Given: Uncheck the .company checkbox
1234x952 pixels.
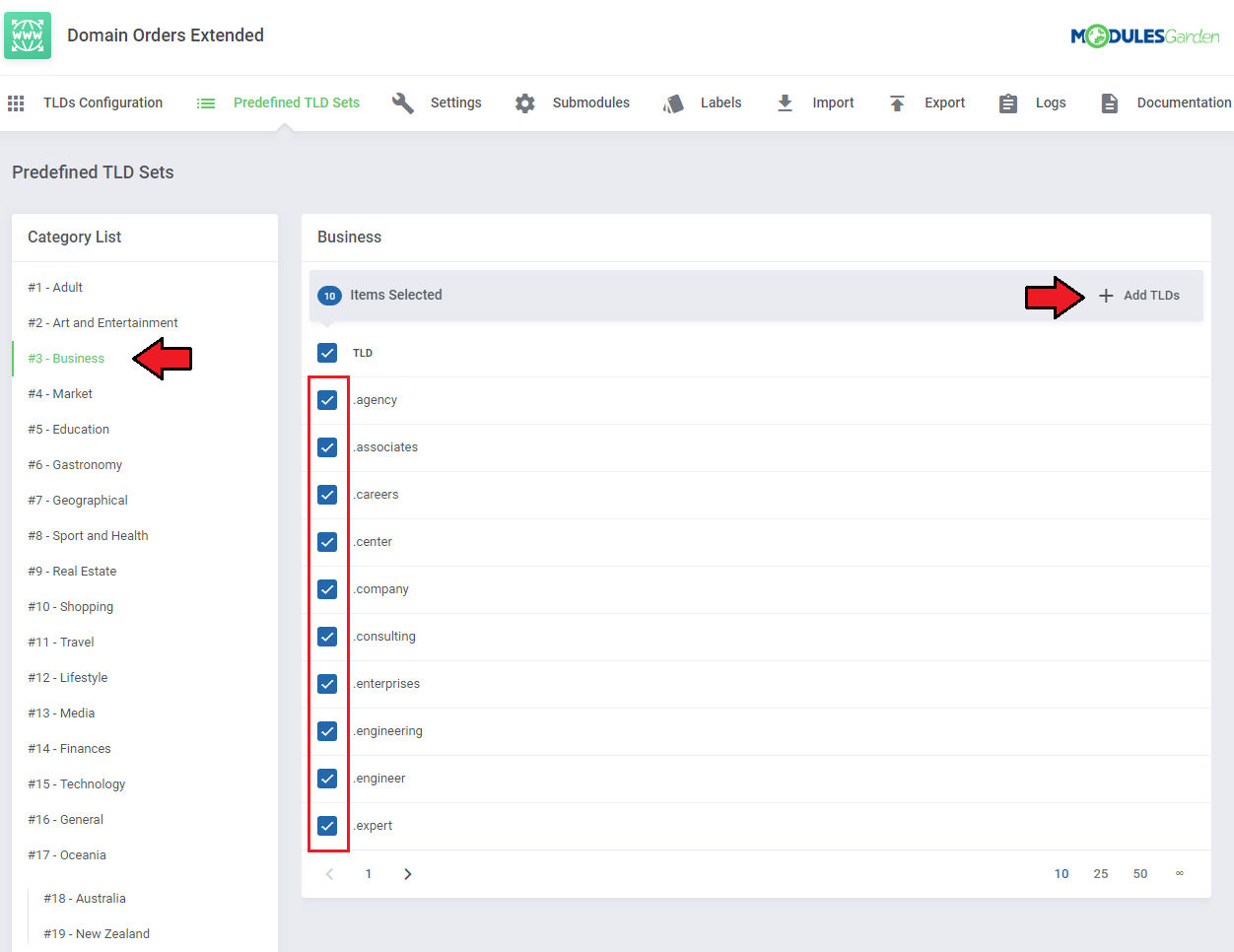Looking at the screenshot, I should [x=327, y=589].
